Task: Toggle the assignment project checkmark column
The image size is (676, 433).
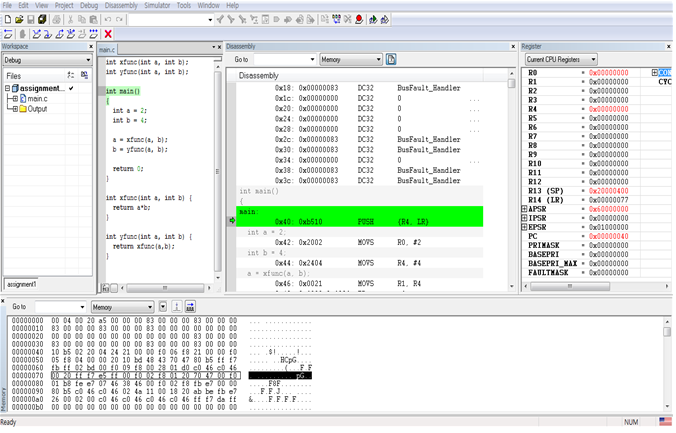Action: pos(71,88)
